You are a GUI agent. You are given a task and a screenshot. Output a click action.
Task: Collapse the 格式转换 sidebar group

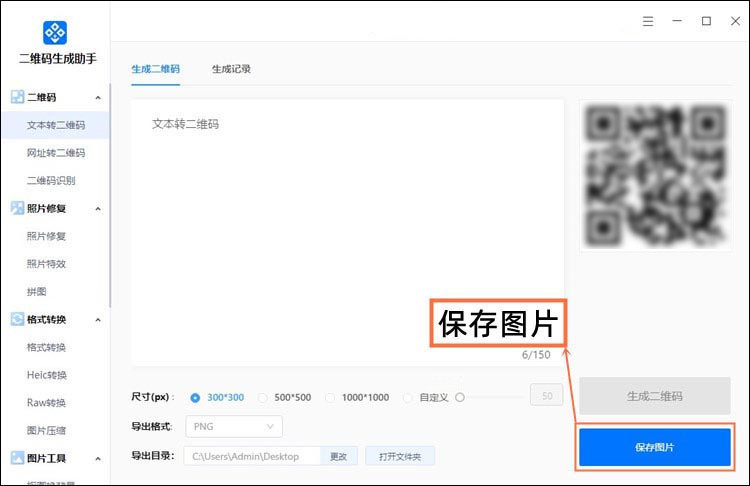98,320
